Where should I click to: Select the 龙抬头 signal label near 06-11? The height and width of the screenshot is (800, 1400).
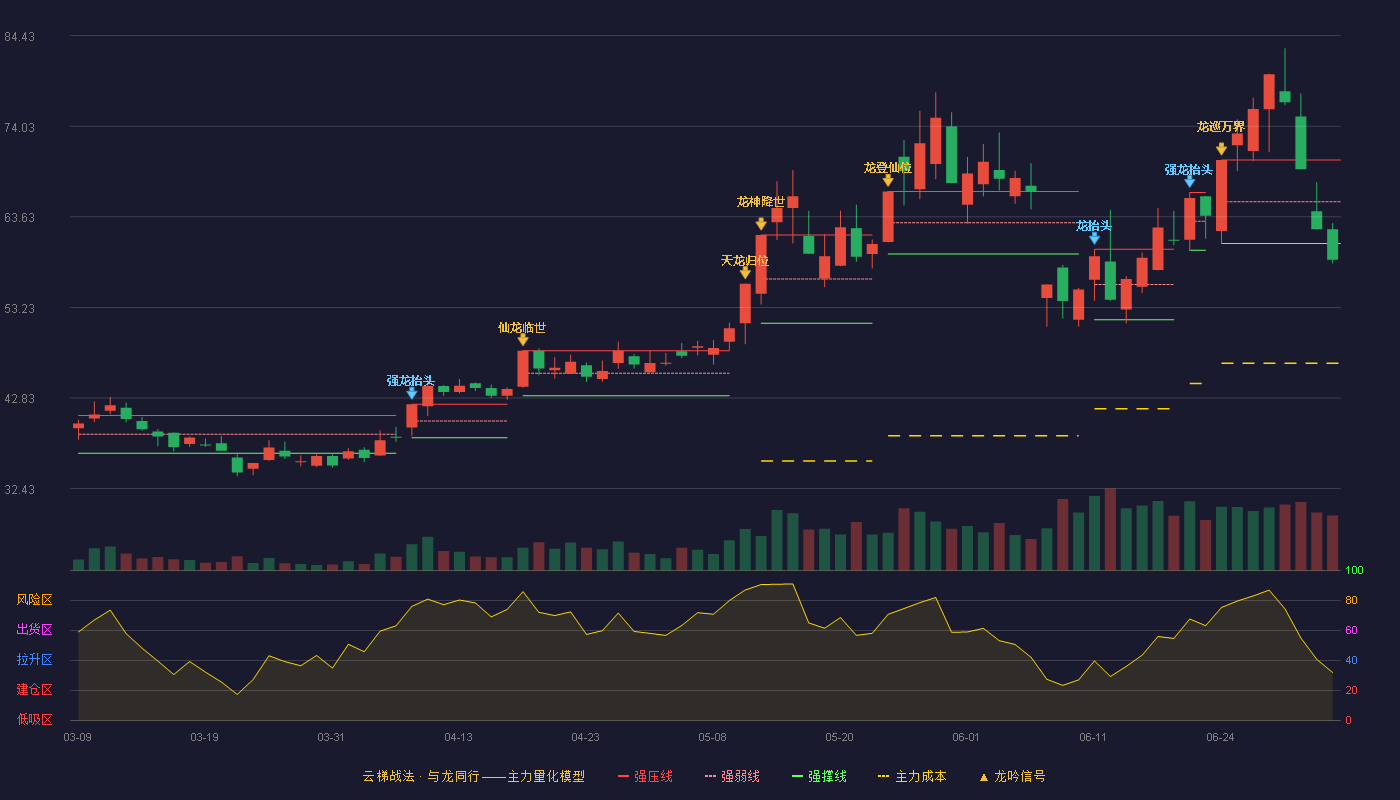click(1094, 225)
